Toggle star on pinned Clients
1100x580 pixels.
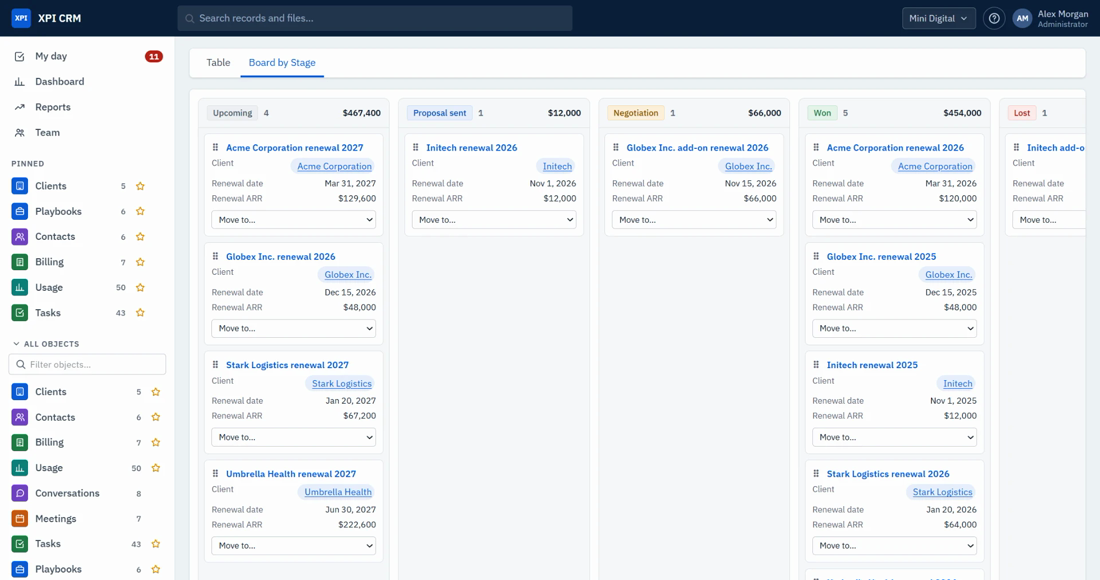[x=140, y=186]
